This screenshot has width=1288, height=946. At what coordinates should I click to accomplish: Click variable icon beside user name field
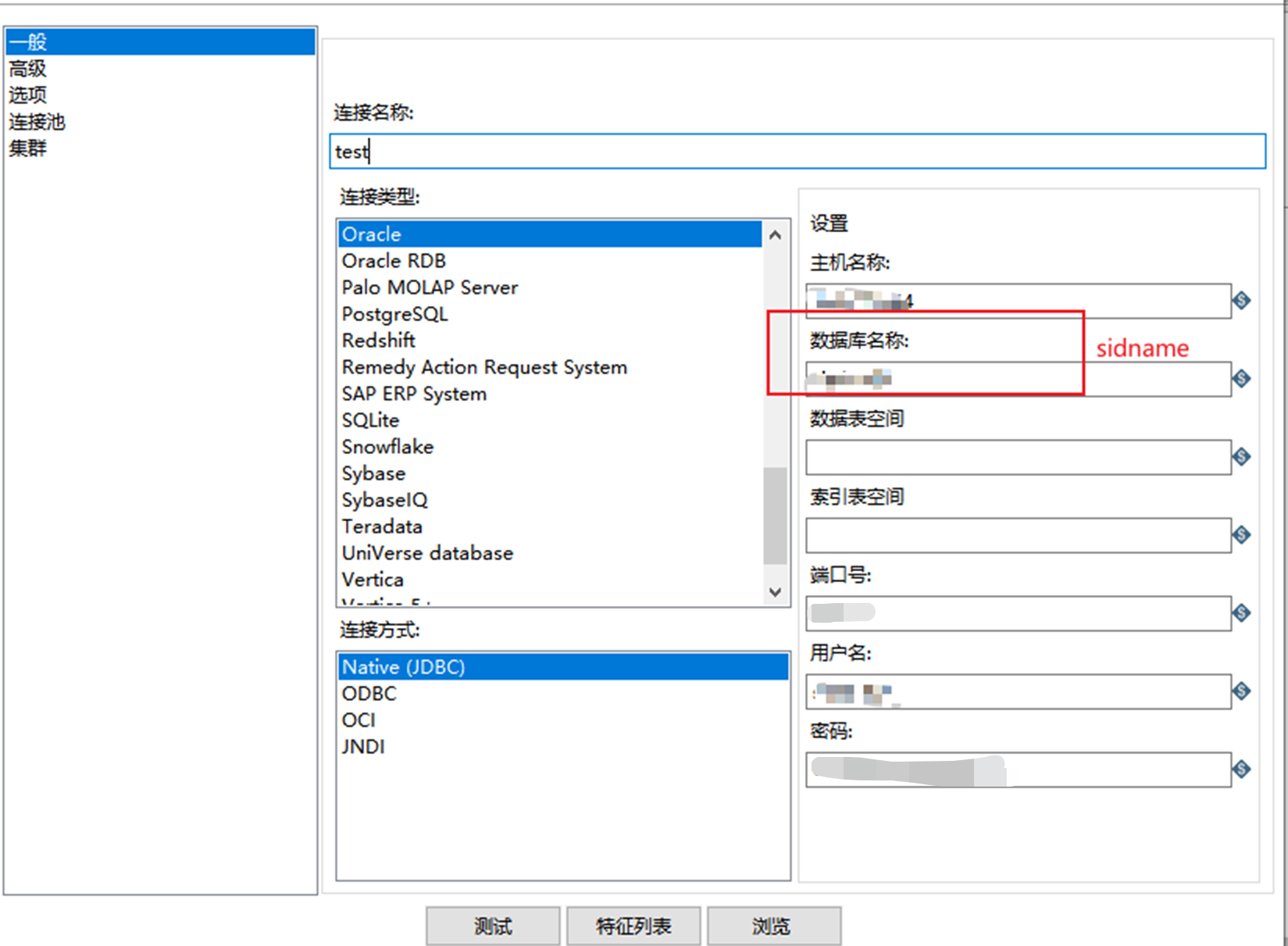tap(1241, 691)
